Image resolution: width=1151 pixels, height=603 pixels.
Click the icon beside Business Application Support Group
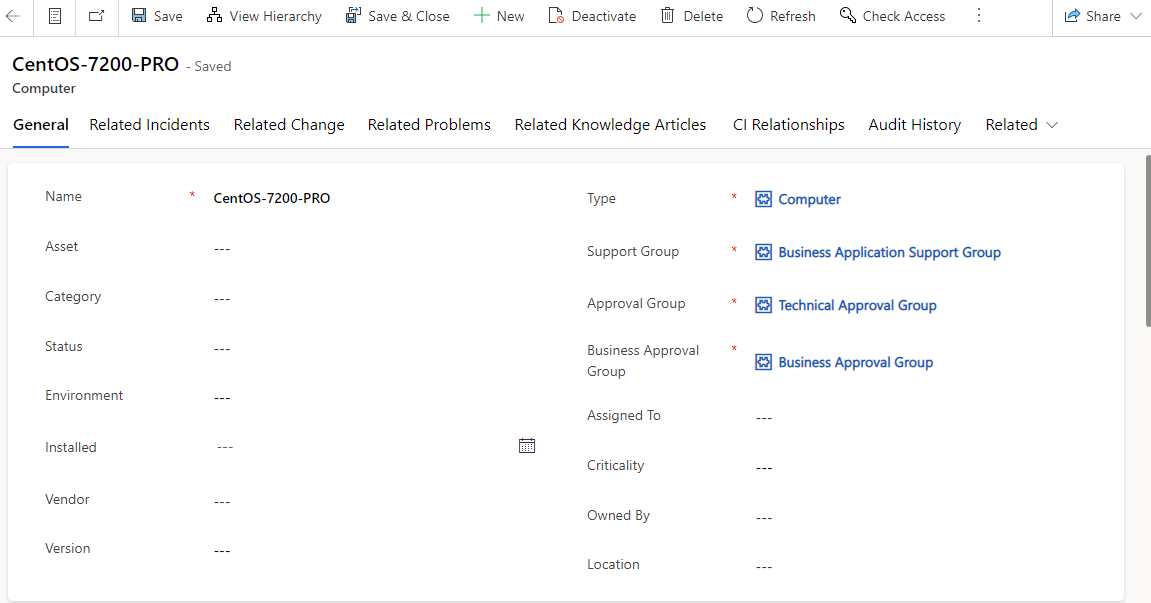763,252
